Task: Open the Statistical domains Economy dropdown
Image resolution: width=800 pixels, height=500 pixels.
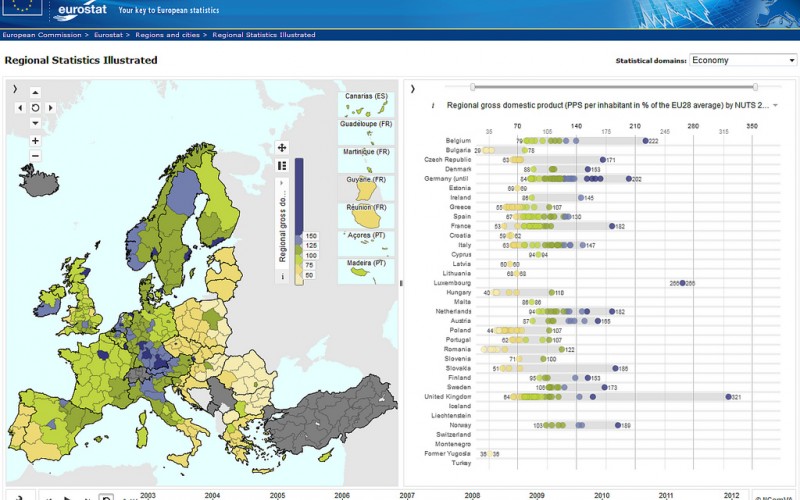Action: click(742, 60)
